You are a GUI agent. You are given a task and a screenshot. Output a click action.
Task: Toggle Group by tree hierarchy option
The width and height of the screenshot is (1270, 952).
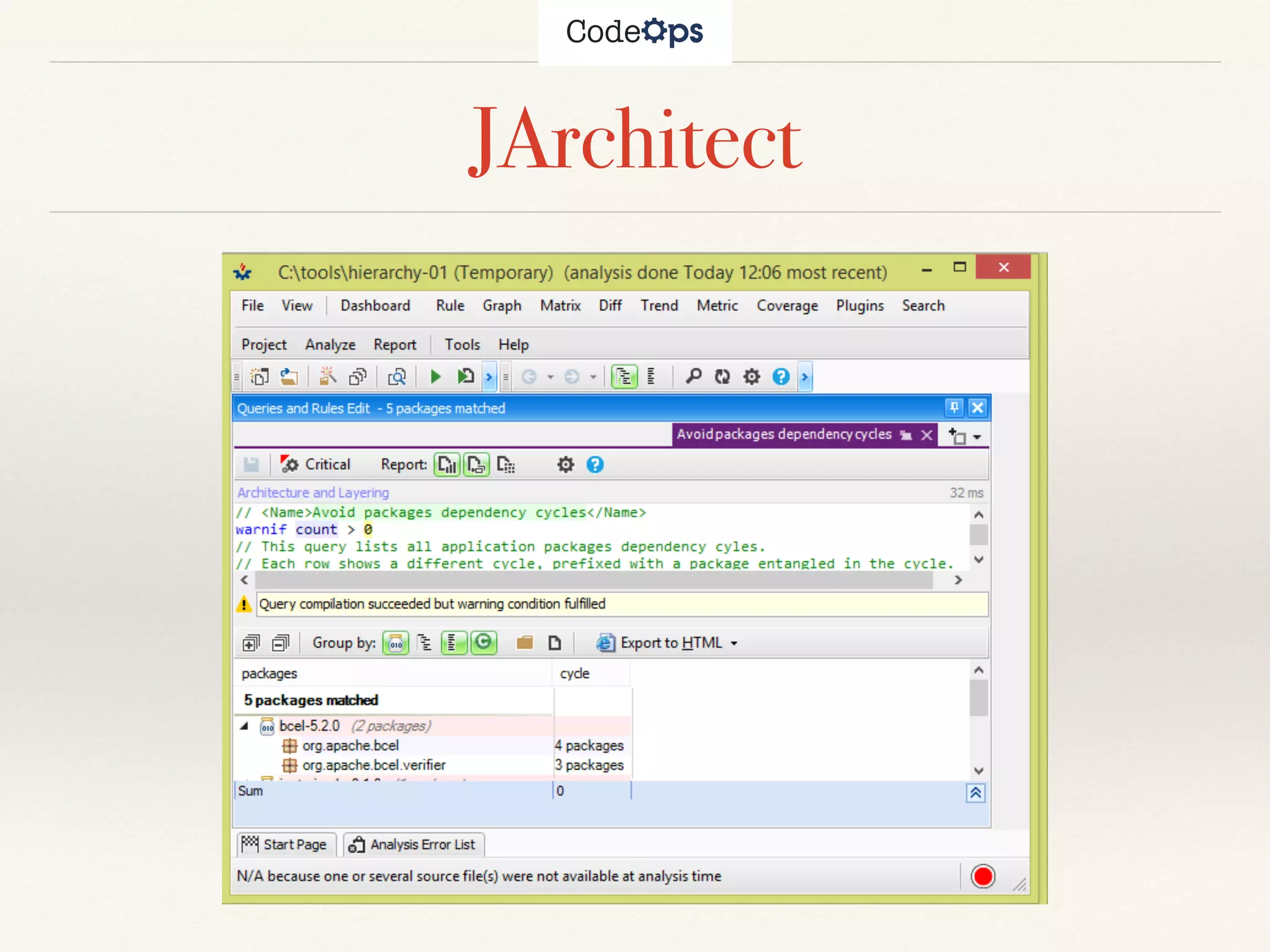click(425, 643)
